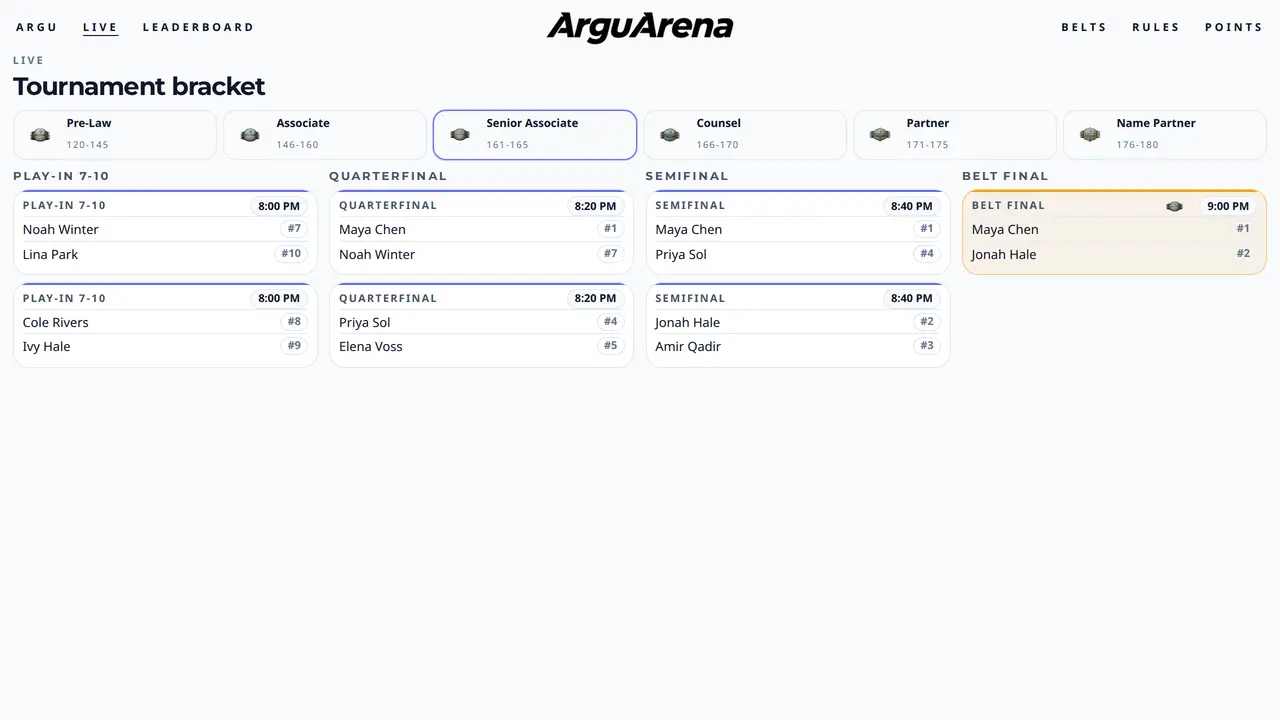The width and height of the screenshot is (1280, 720).
Task: Click Priya Sol in the semifinal card
Action: click(681, 254)
